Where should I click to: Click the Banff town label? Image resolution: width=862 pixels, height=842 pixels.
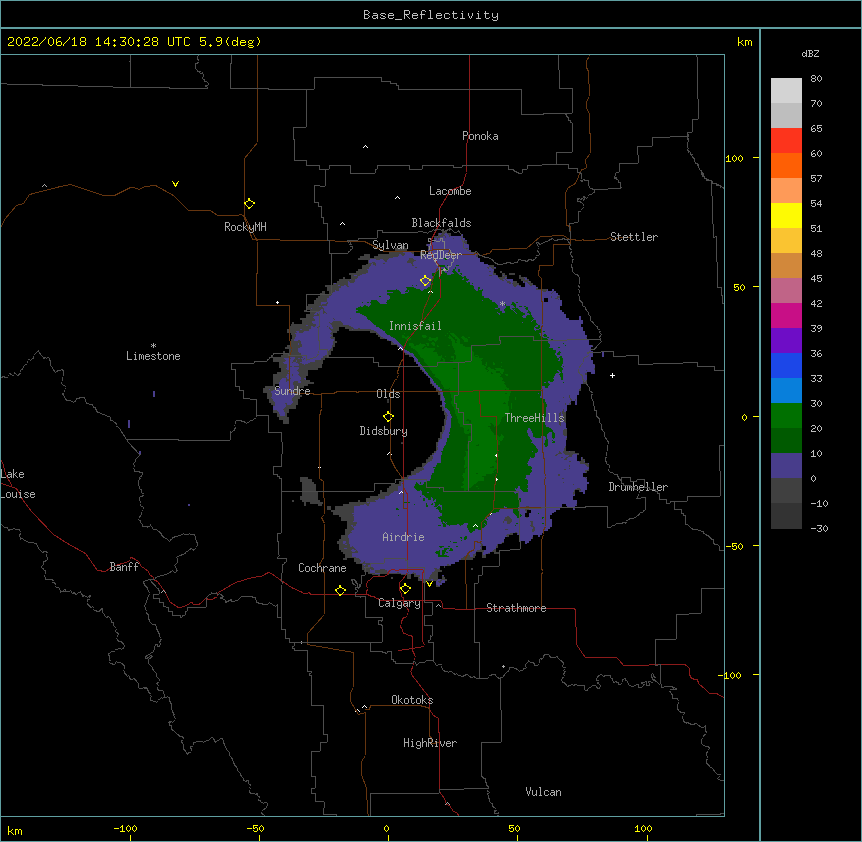(124, 567)
